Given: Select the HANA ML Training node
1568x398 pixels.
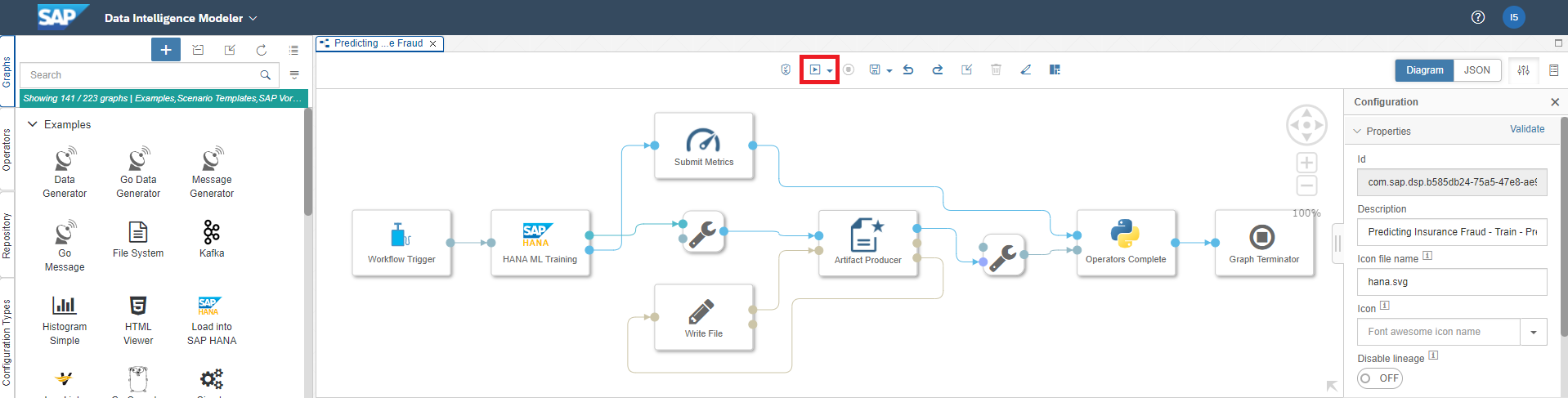Looking at the screenshot, I should tap(540, 243).
